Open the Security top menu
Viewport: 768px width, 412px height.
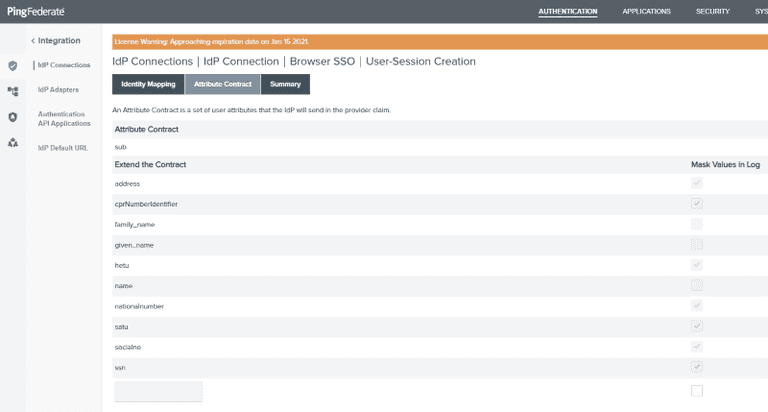click(712, 12)
